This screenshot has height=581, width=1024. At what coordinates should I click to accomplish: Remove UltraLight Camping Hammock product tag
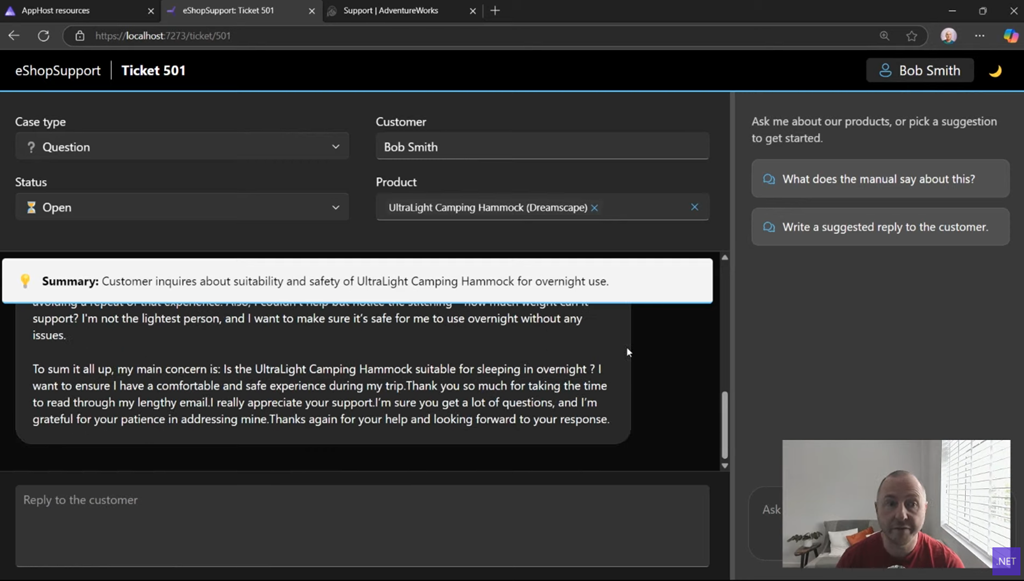click(x=594, y=208)
